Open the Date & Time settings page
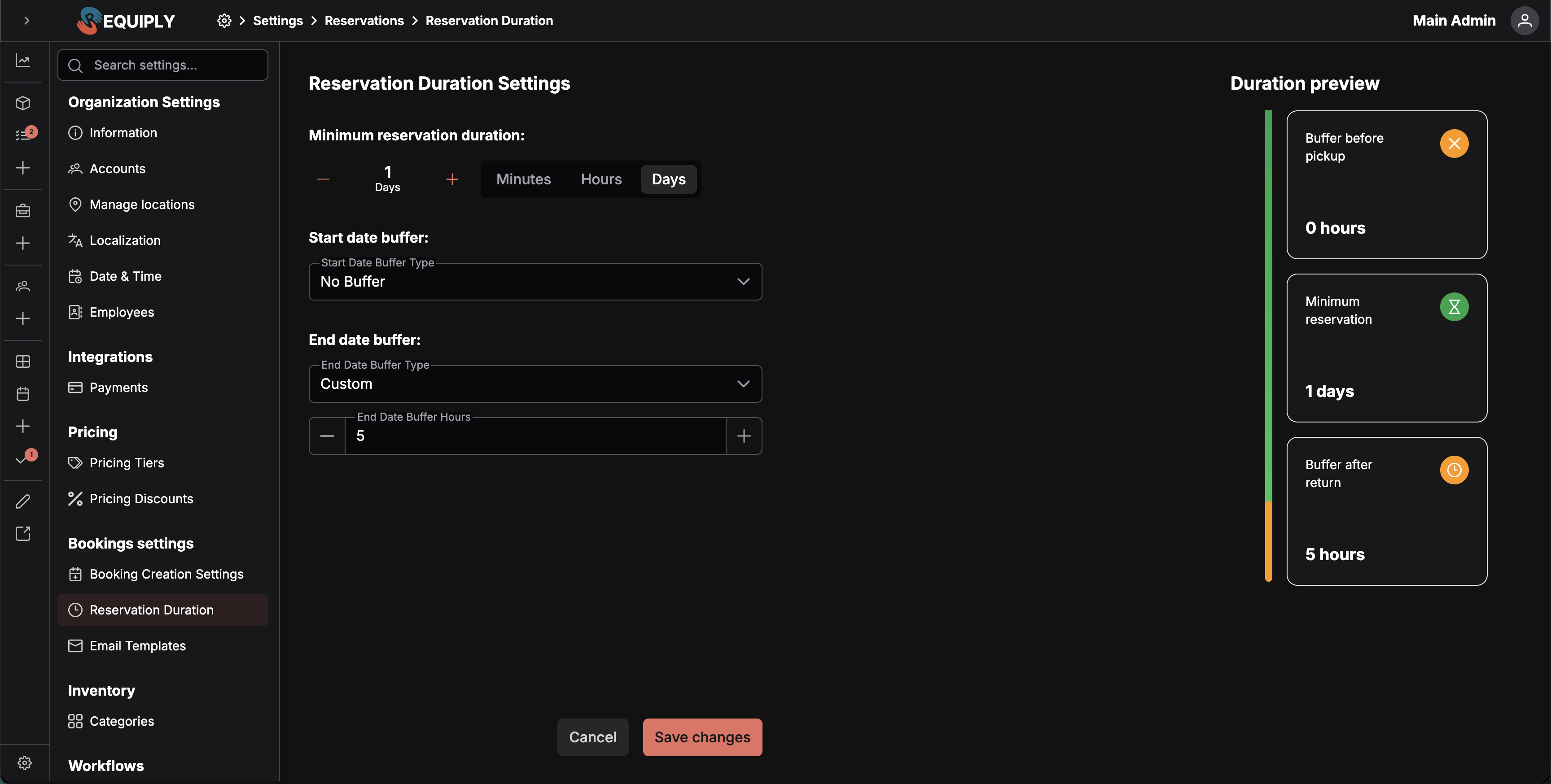Image resolution: width=1551 pixels, height=784 pixels. [x=162, y=276]
